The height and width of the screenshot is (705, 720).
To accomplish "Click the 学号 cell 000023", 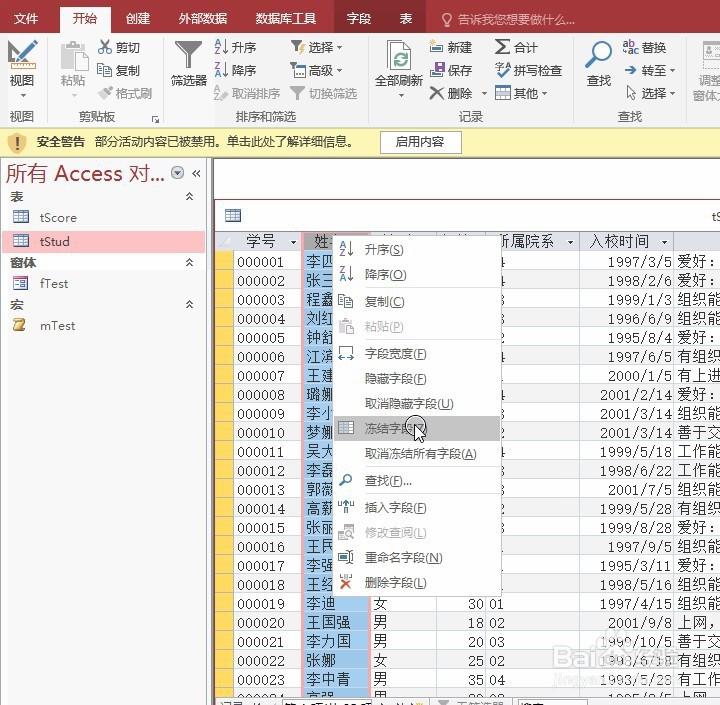I will point(267,679).
